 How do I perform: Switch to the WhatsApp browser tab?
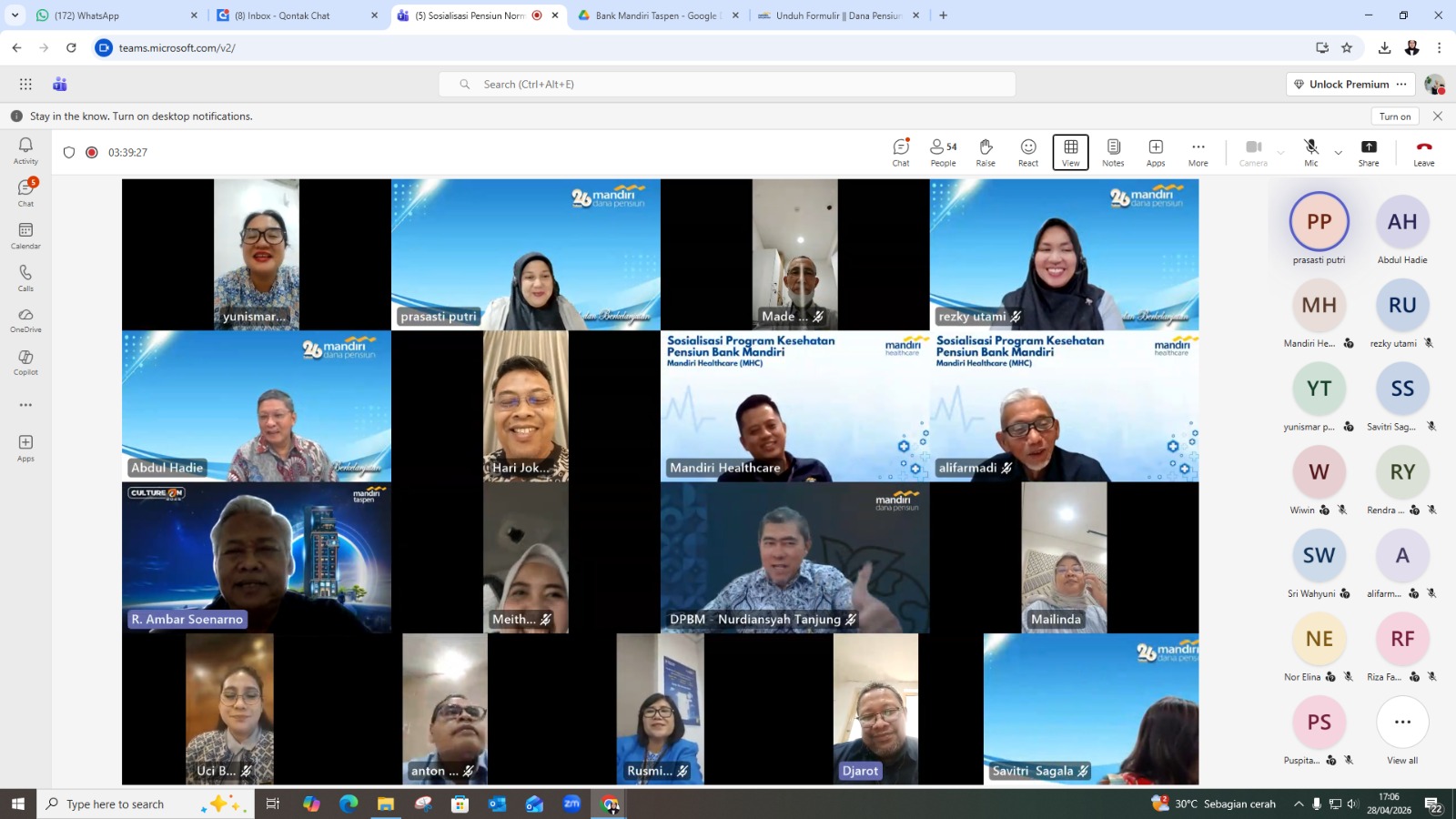(x=116, y=15)
